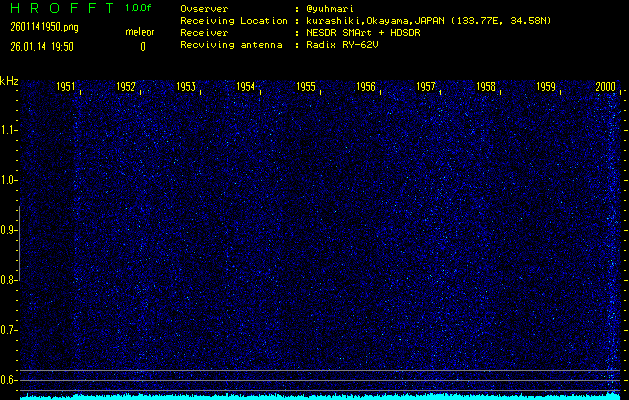Image resolution: width=629 pixels, height=400 pixels.
Task: Click the 0.7 kHz axis label
Action: 7,330
